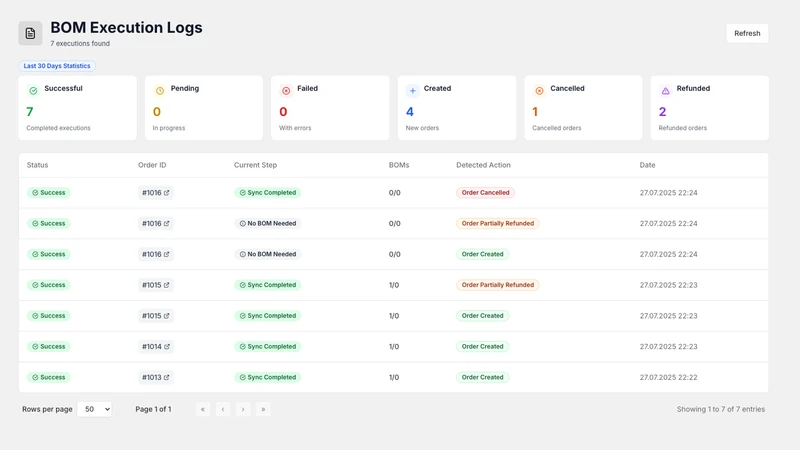
Task: Click the Refunded count 2
Action: (x=662, y=112)
